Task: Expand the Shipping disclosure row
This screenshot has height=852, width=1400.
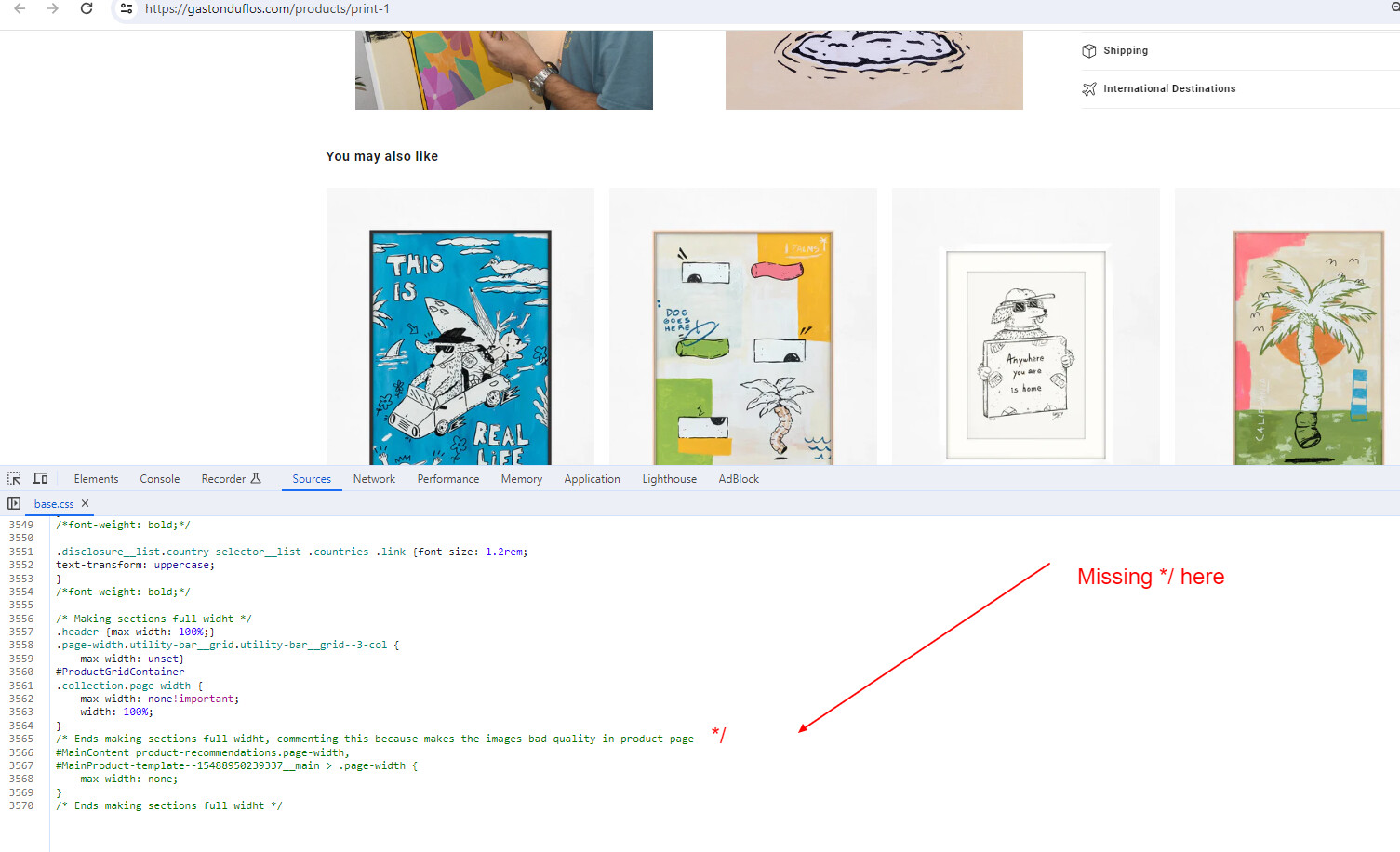Action: (1240, 50)
